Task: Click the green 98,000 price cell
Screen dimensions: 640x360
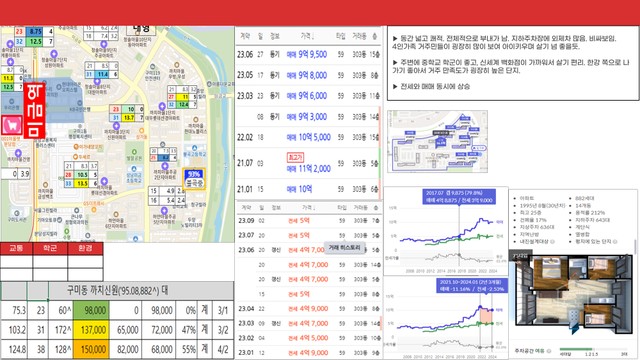Action: tap(91, 311)
